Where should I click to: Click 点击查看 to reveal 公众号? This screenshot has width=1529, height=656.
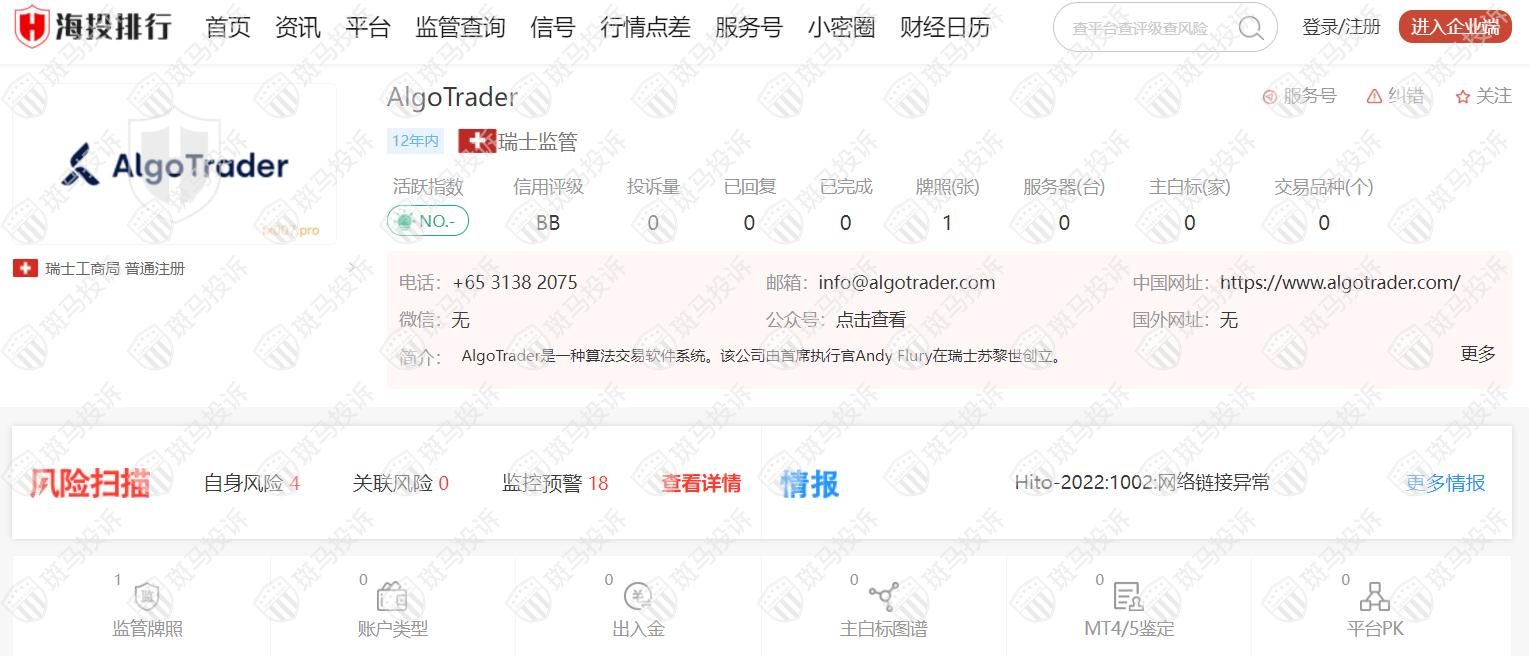click(x=870, y=320)
